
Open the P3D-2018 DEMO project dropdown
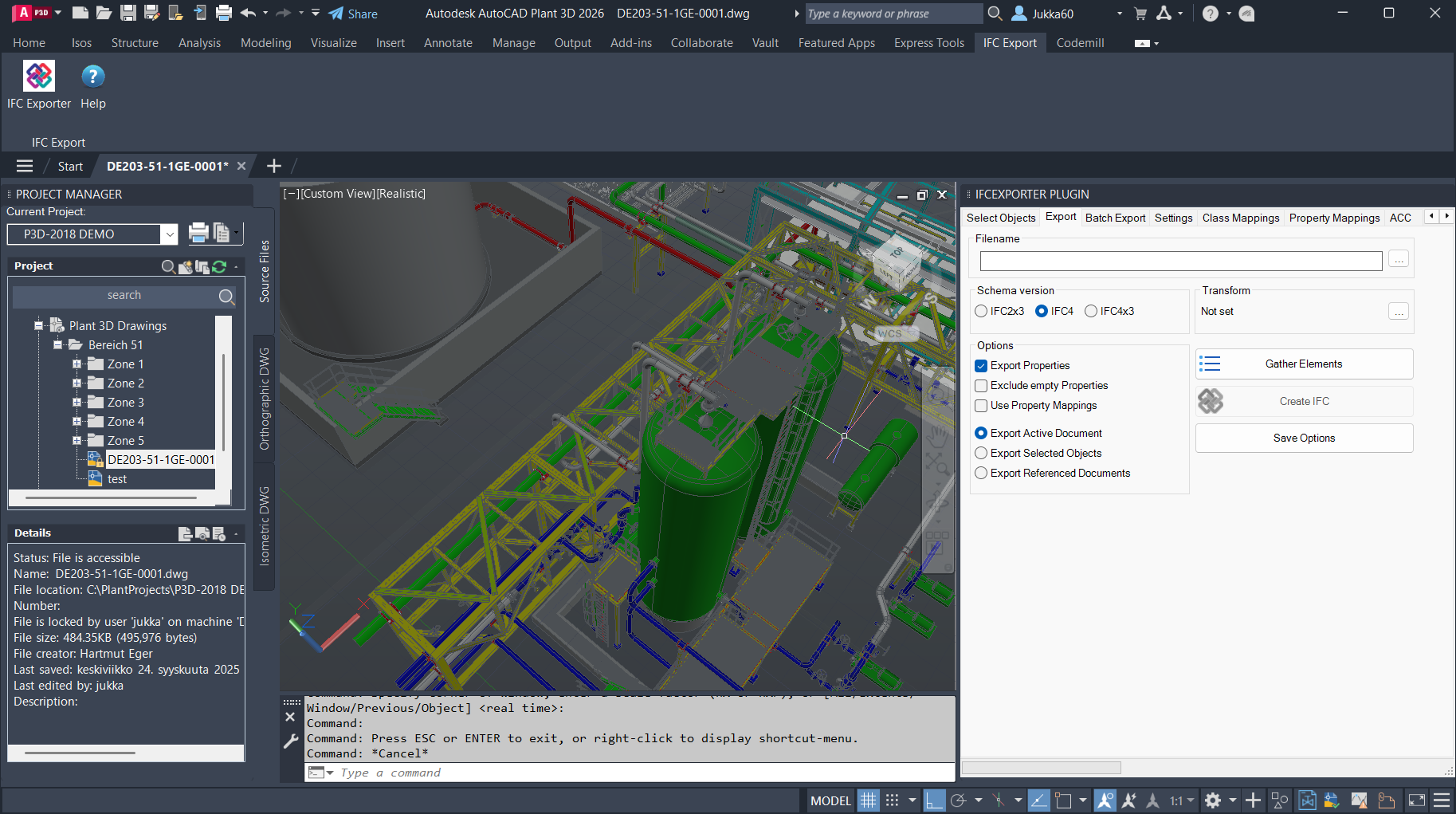[x=169, y=234]
